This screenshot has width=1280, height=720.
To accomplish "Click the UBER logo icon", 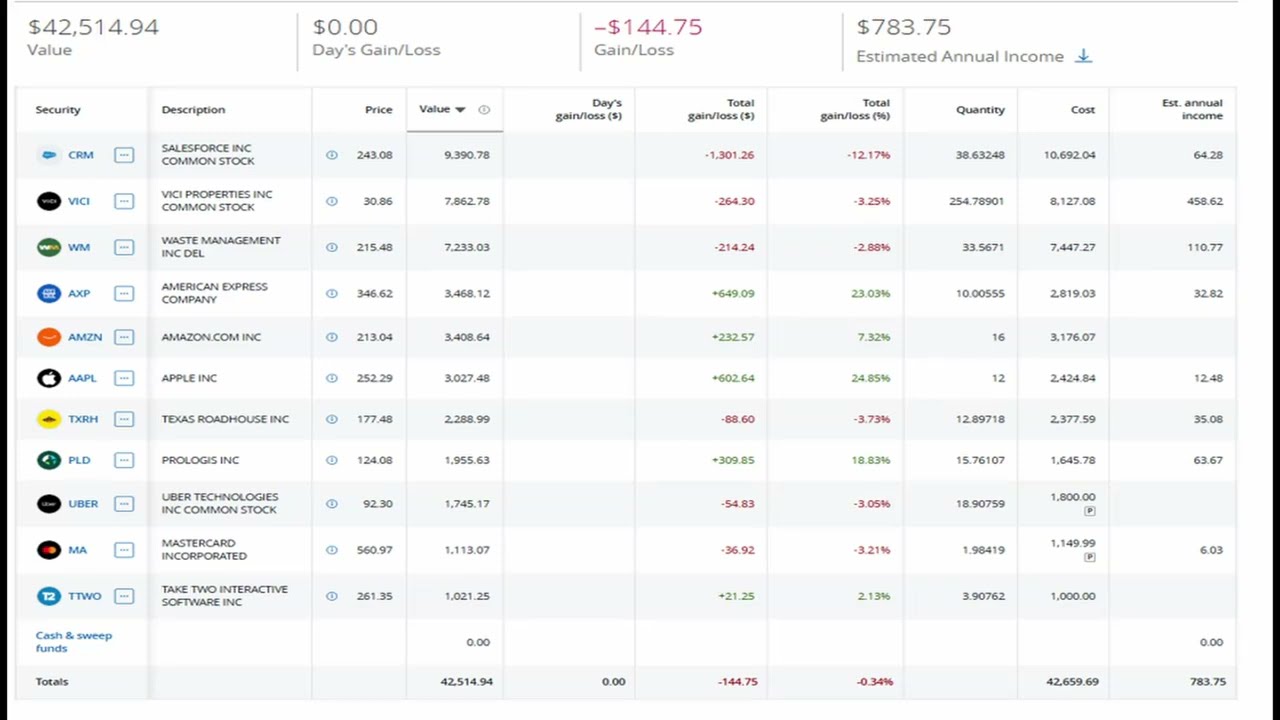I will (x=49, y=503).
